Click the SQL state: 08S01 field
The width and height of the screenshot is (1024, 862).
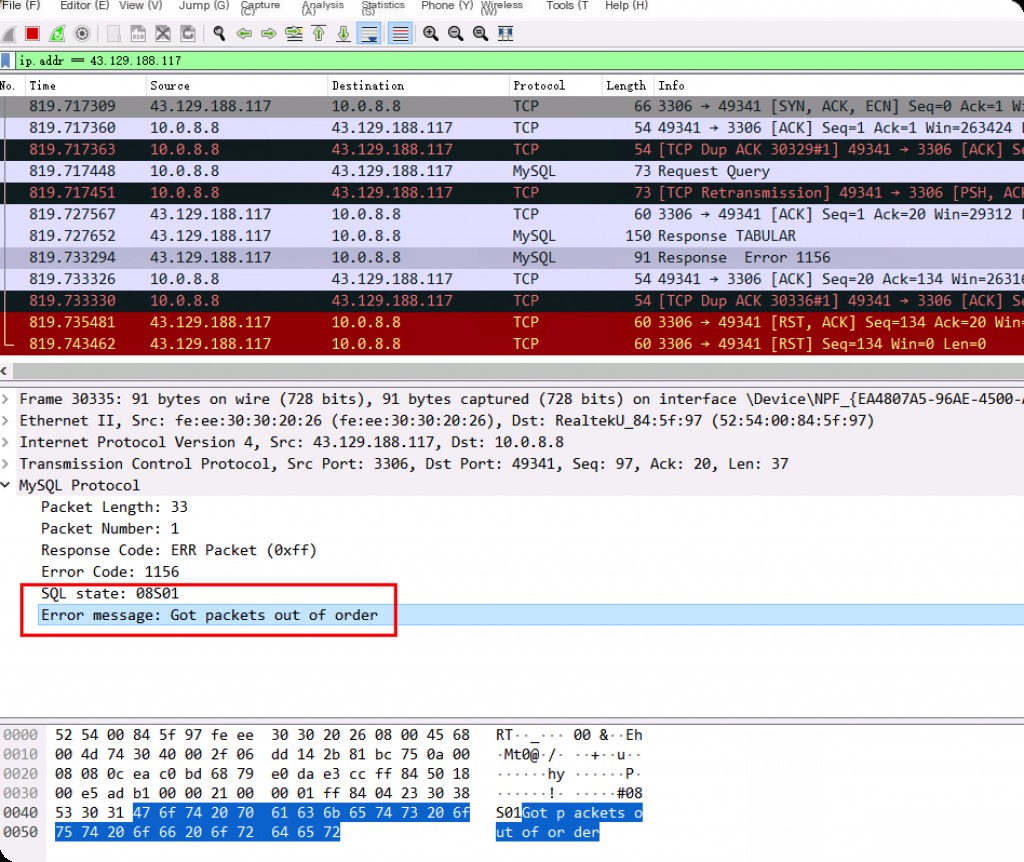tap(110, 593)
